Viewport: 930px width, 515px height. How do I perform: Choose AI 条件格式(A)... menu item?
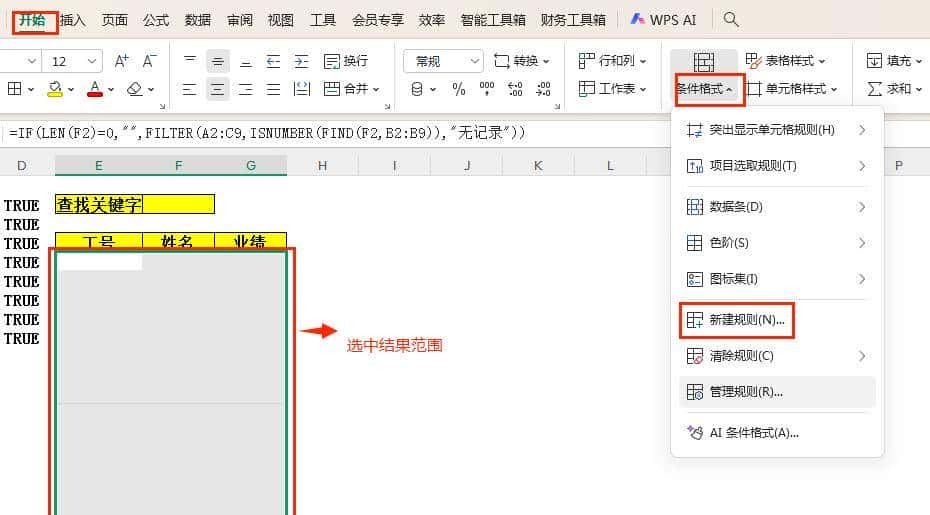pos(777,433)
